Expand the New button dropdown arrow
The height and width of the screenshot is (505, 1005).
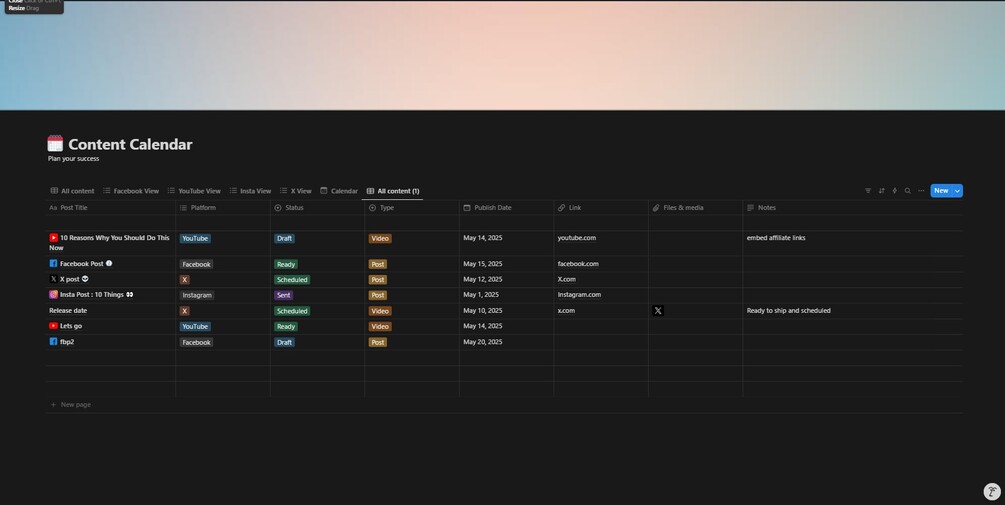click(x=958, y=191)
